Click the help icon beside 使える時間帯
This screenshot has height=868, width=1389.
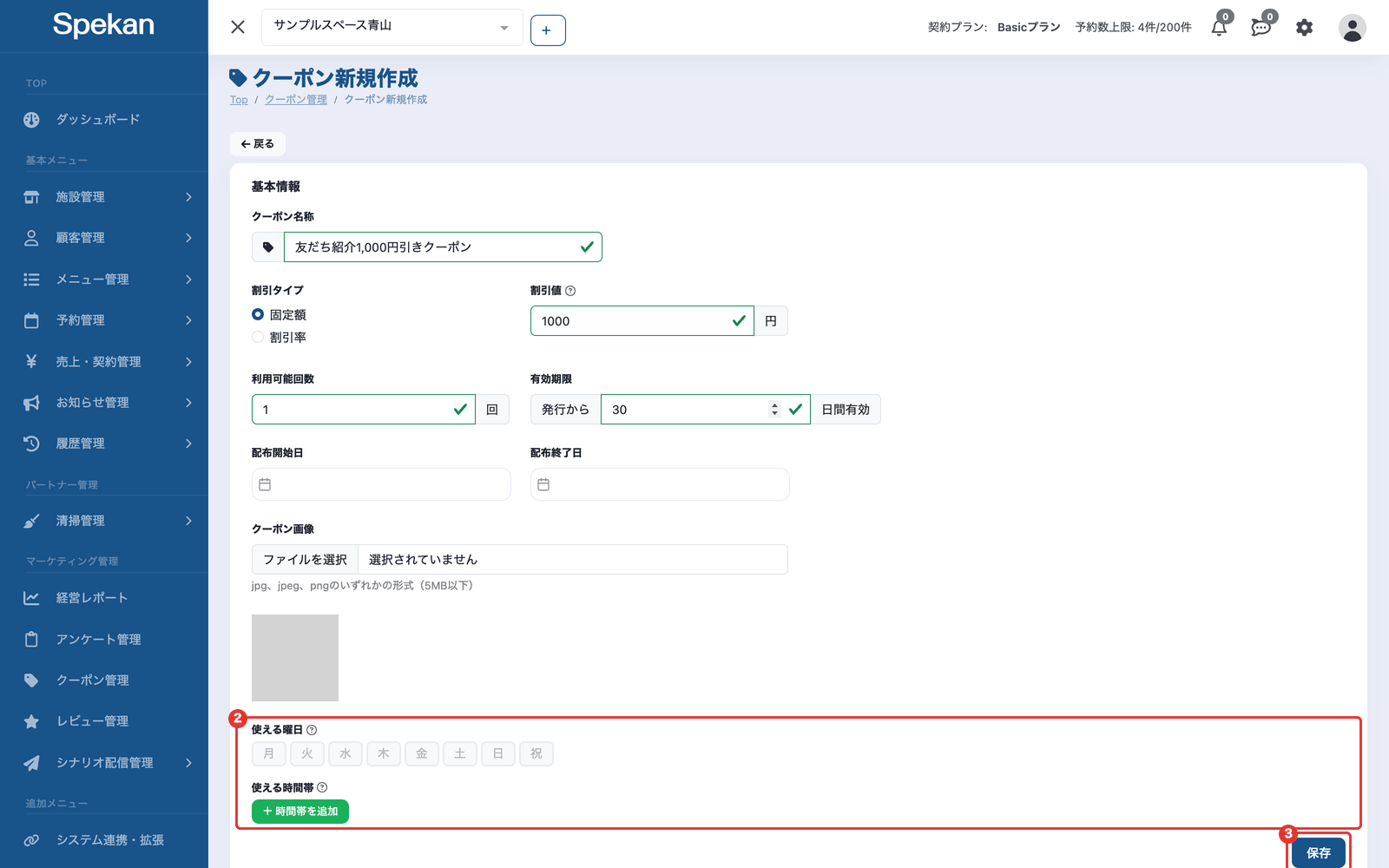tap(322, 787)
